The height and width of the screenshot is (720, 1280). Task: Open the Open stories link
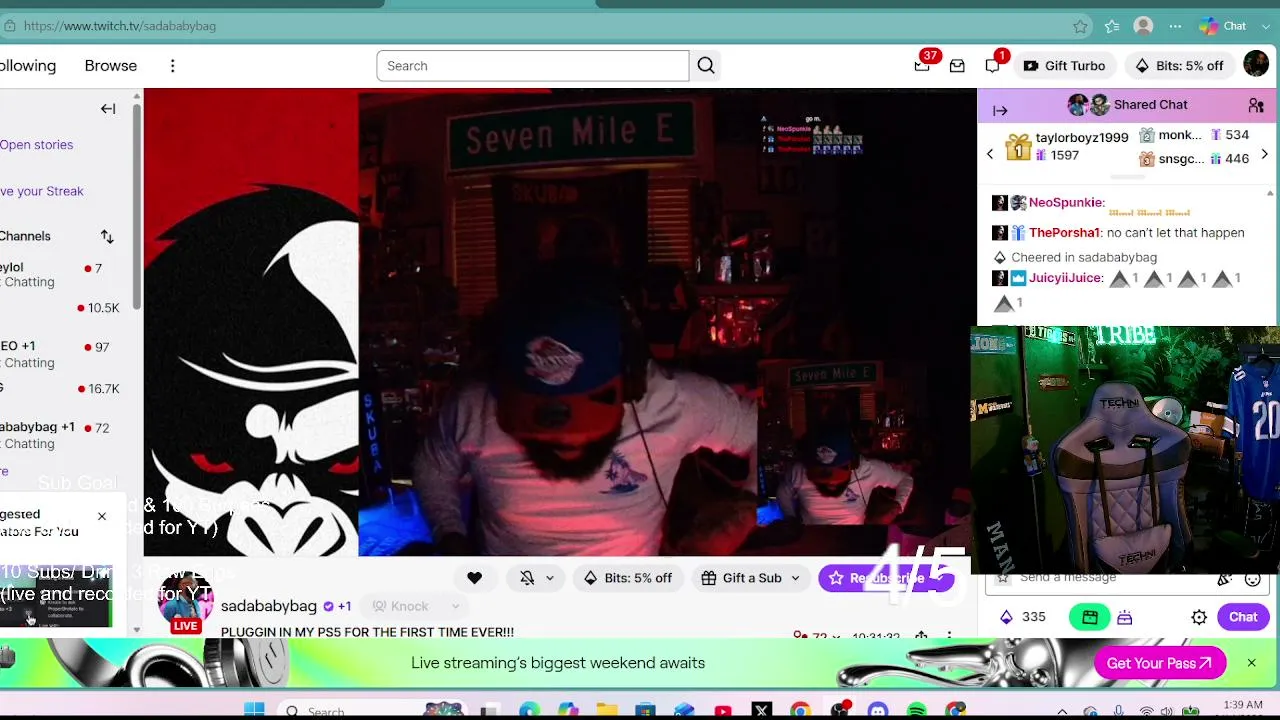[x=37, y=145]
